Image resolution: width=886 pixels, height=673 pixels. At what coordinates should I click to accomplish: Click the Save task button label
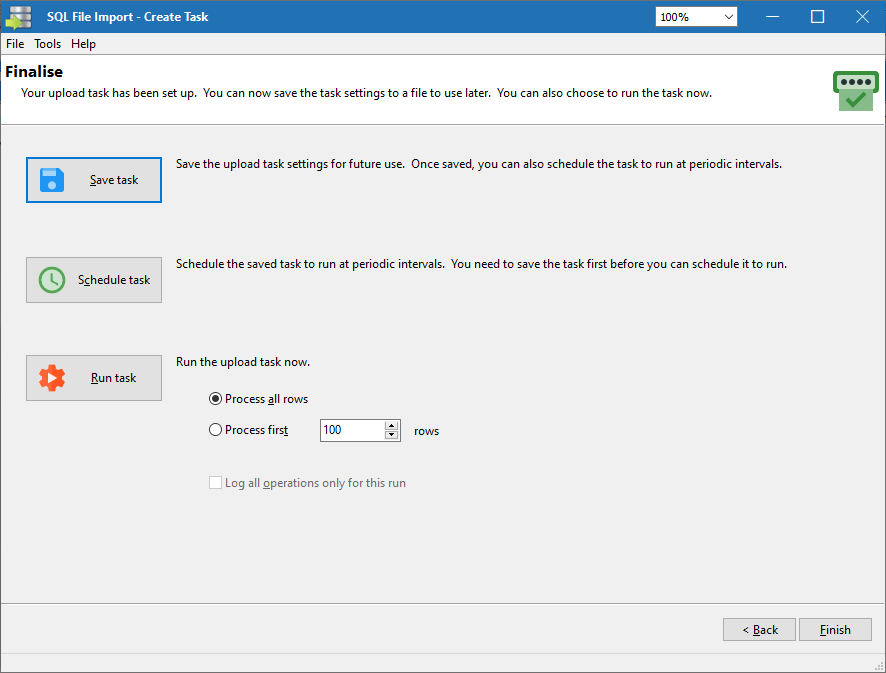[x=114, y=180]
